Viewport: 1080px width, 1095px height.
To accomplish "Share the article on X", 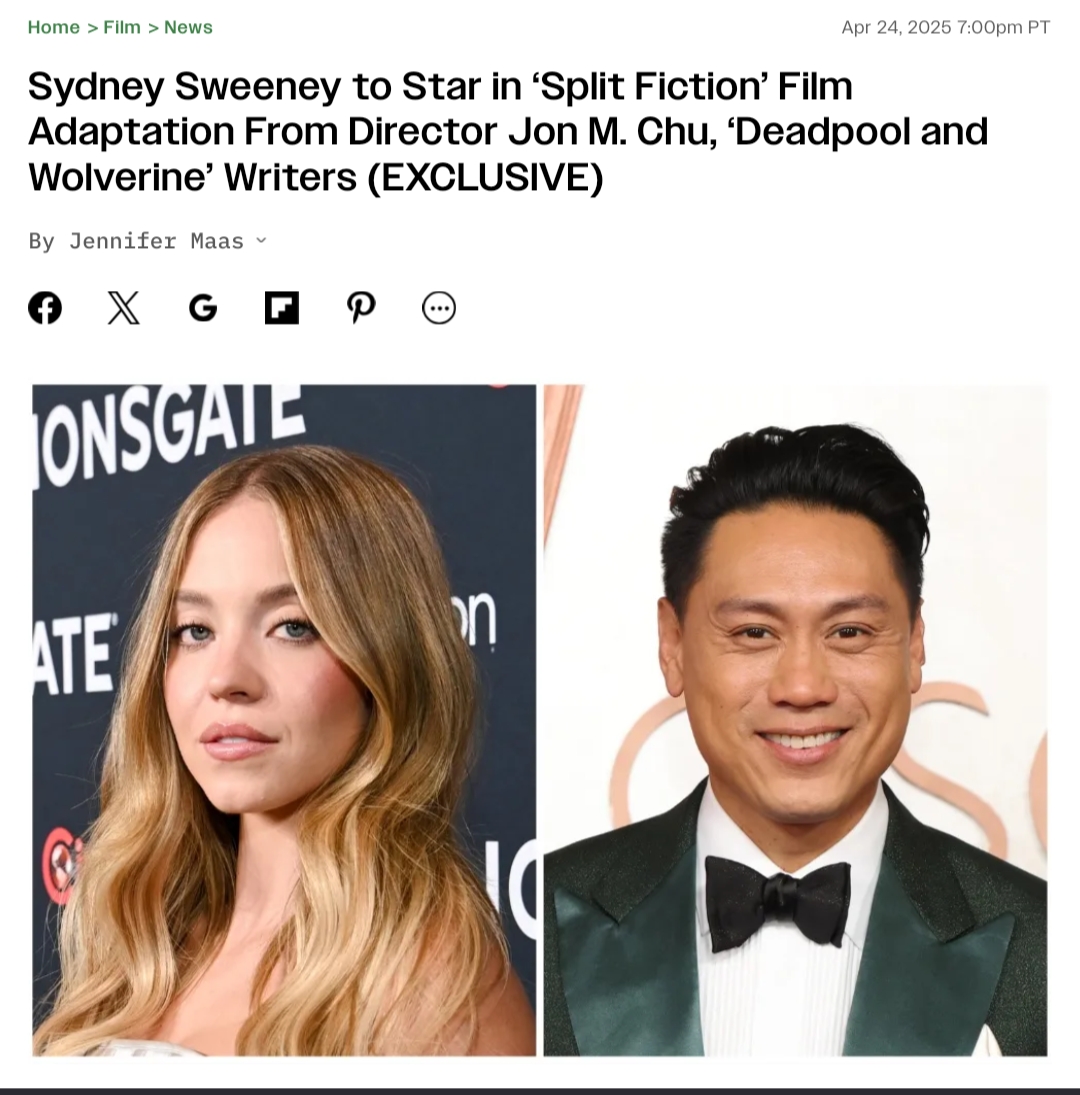I will tap(124, 308).
